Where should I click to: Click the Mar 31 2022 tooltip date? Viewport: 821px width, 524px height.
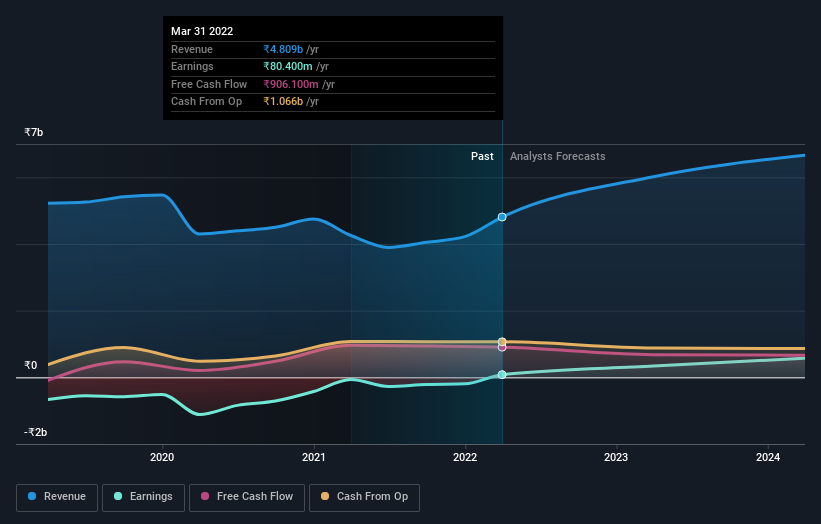(x=202, y=31)
